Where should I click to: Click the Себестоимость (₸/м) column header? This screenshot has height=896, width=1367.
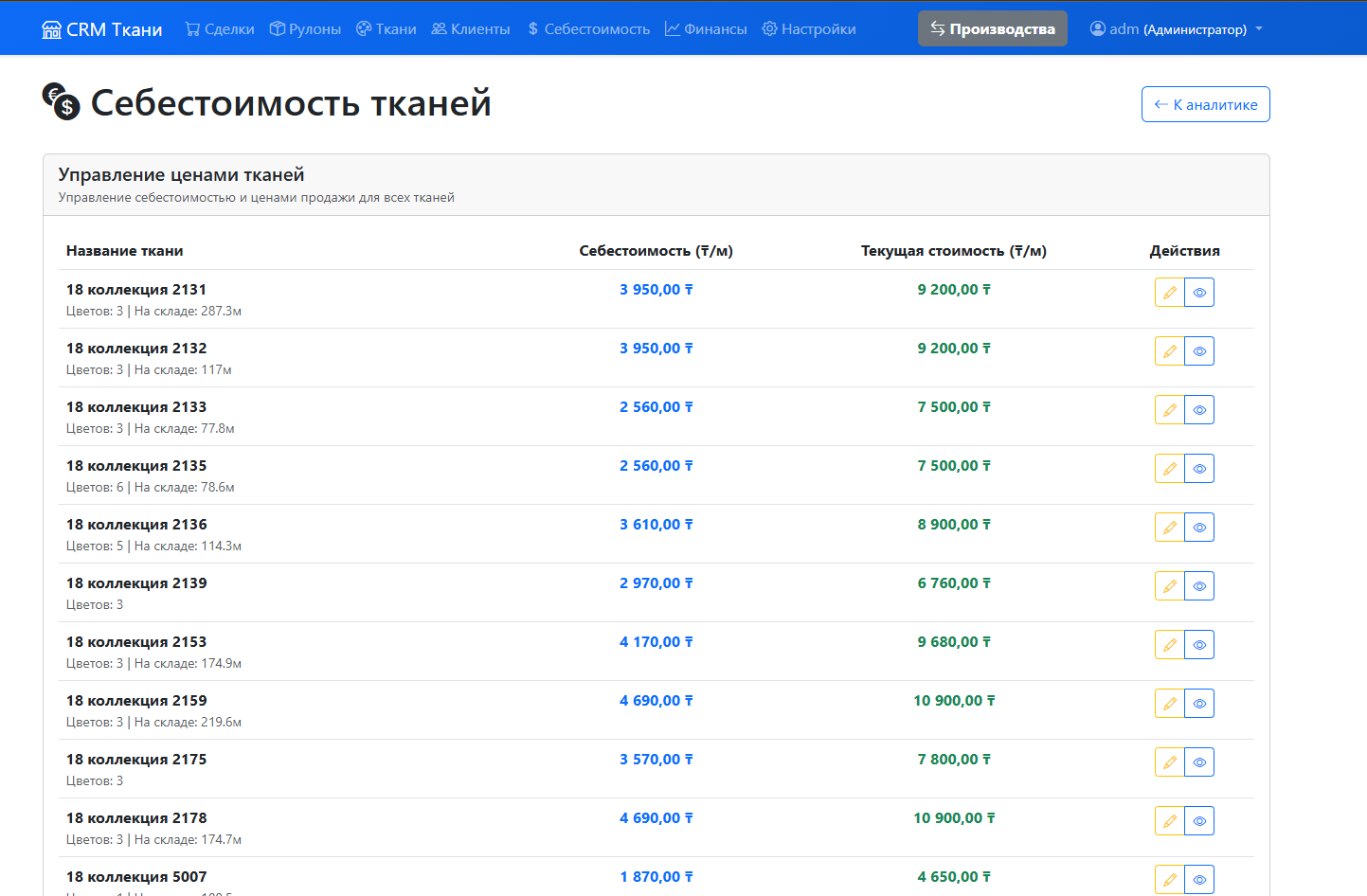pos(657,251)
